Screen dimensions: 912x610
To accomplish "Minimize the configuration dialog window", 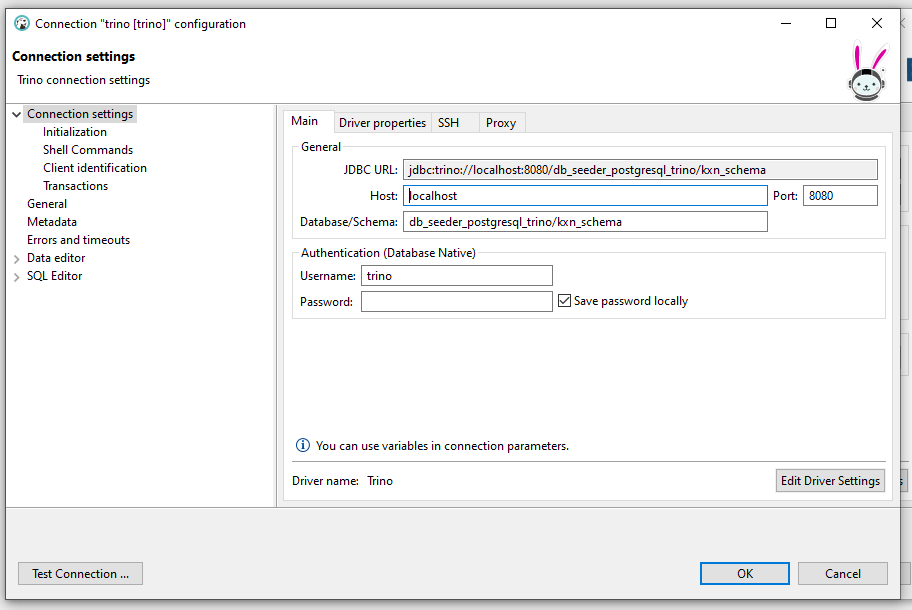I will point(786,23).
